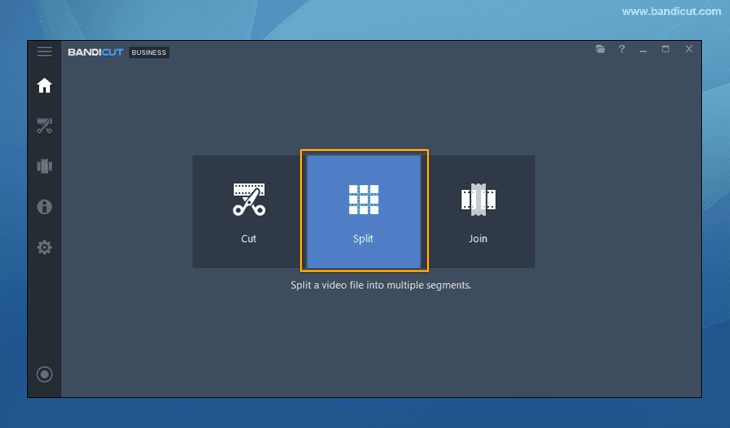The image size is (730, 428).
Task: Close the Bandicut window
Action: pyautogui.click(x=689, y=49)
